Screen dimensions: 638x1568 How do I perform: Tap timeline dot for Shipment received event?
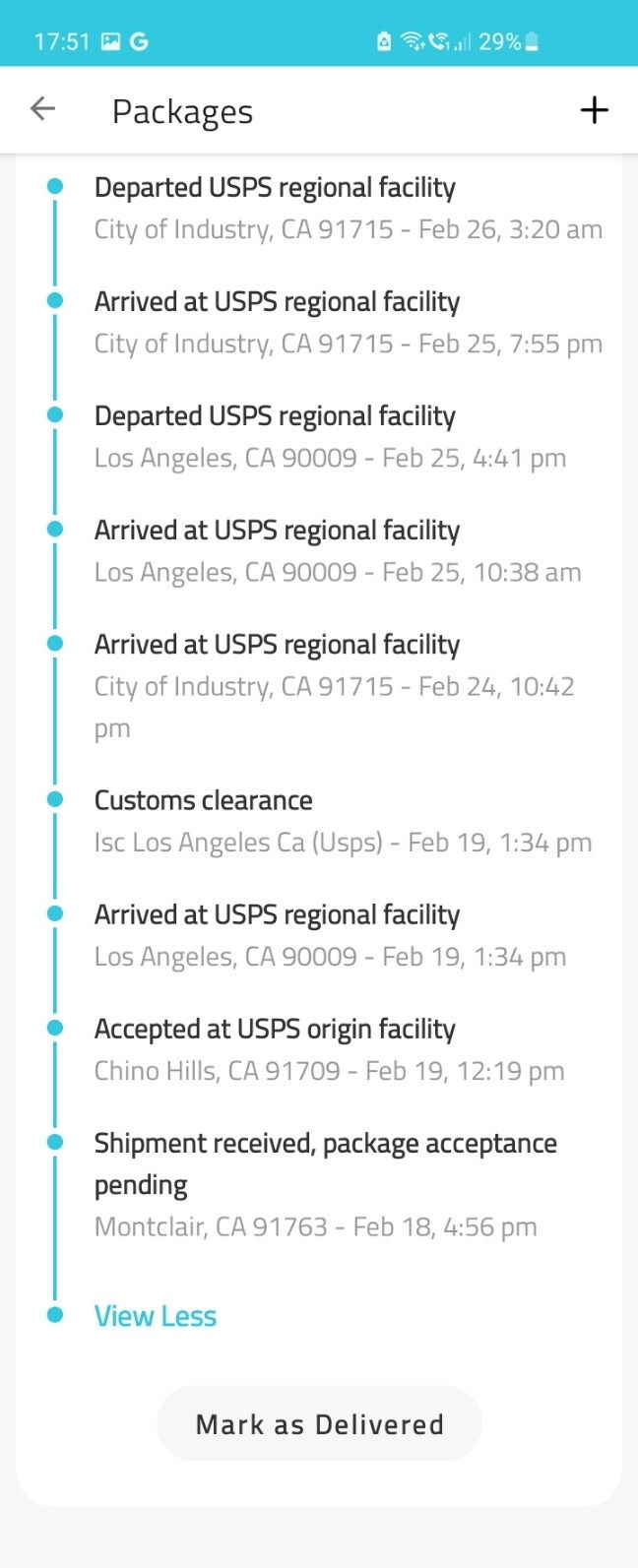click(55, 1142)
